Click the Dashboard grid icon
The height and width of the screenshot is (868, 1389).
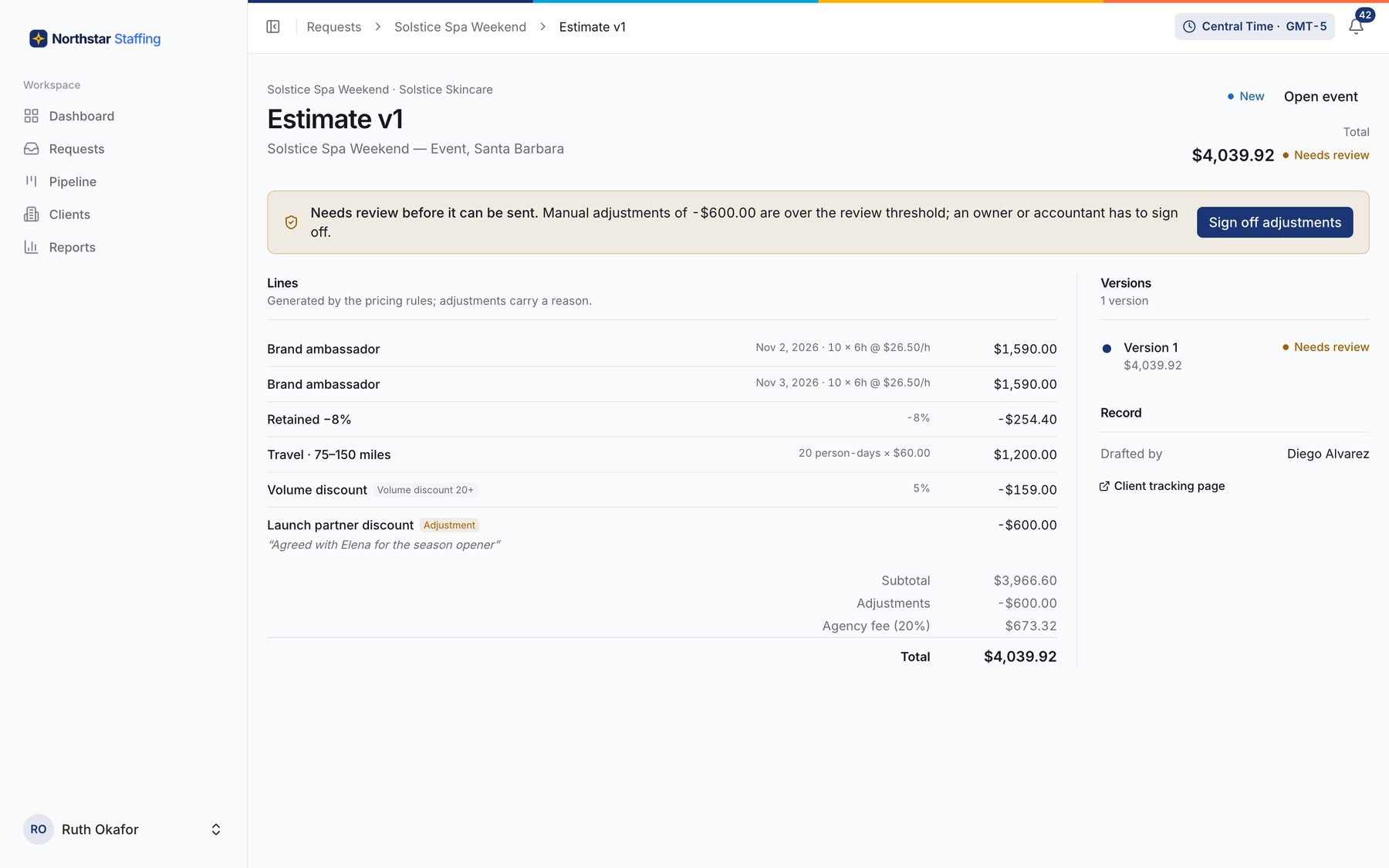(x=31, y=116)
